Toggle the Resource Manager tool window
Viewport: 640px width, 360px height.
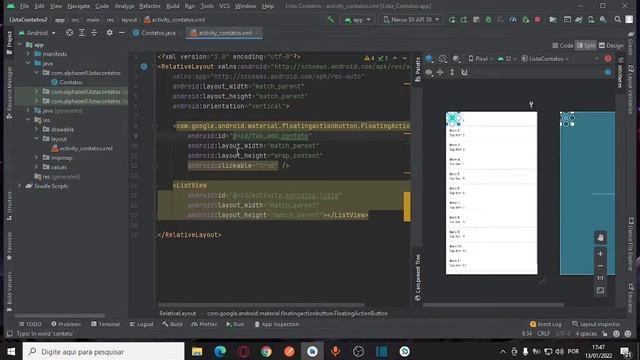point(9,93)
